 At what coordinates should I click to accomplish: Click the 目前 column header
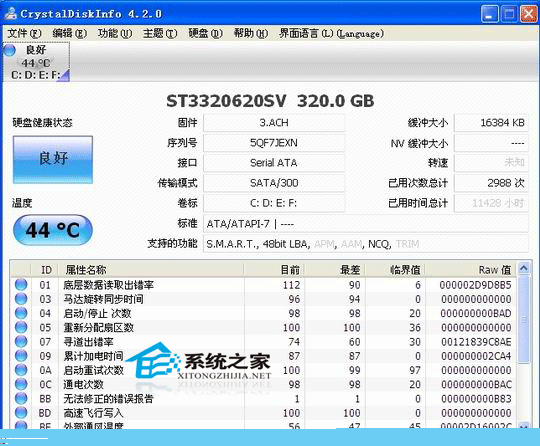pos(274,270)
